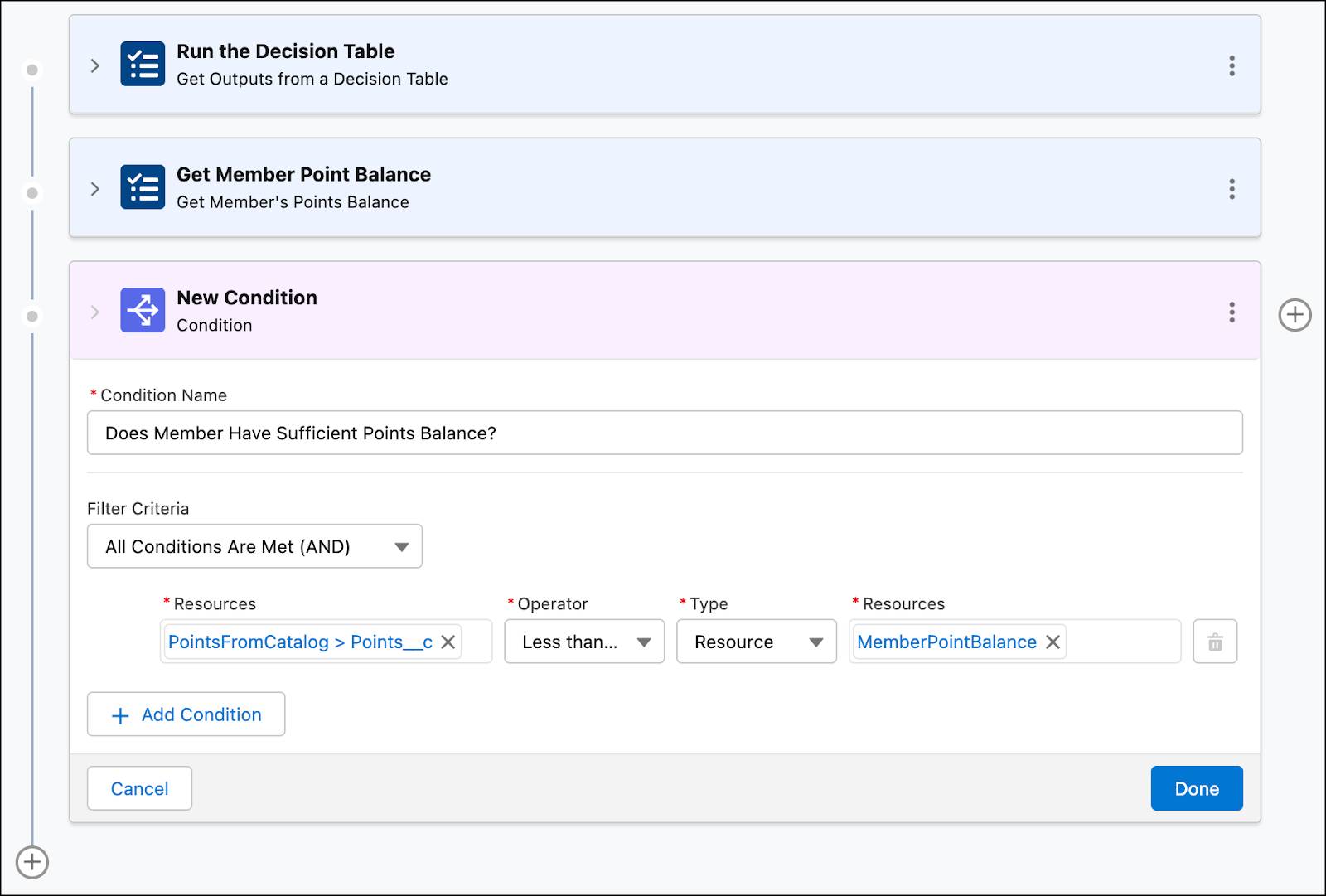Remove the PointsFromCatalog > Points__c resource pill
The height and width of the screenshot is (896, 1326).
(x=448, y=642)
